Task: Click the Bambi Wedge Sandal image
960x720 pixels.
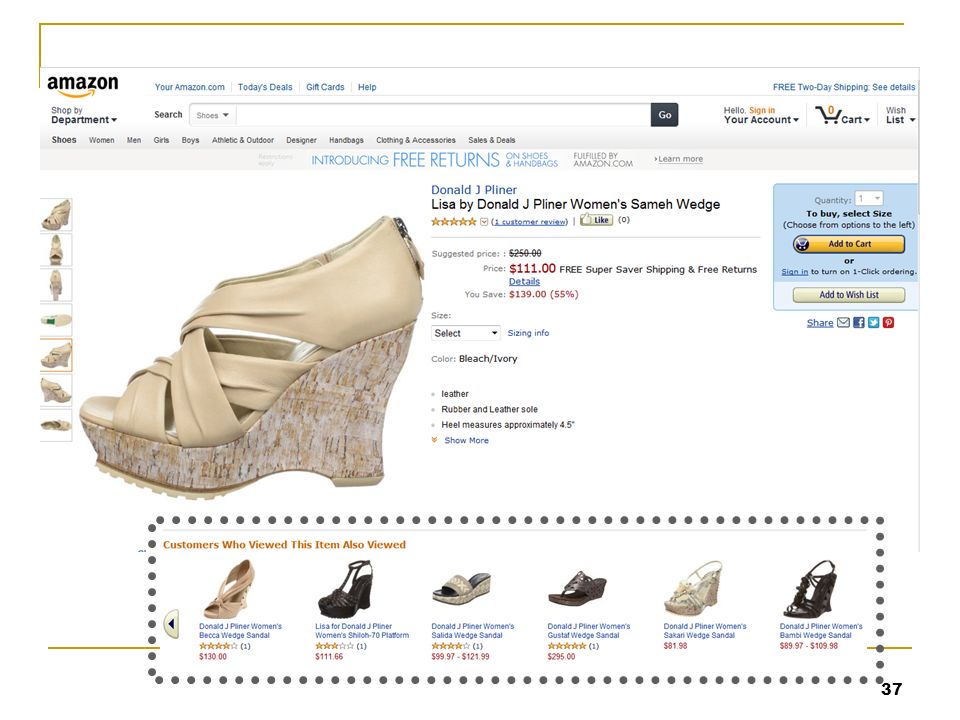Action: coord(810,589)
